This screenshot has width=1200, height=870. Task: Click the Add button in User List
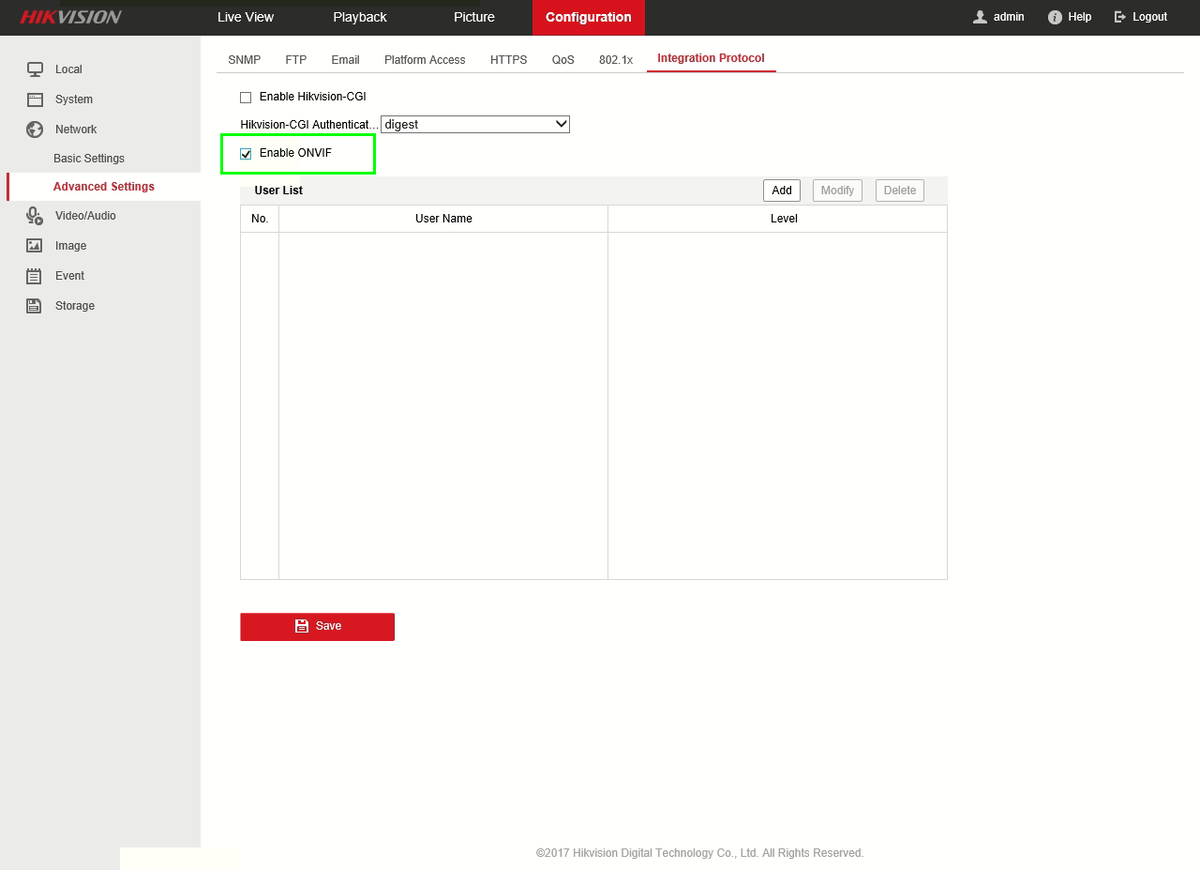781,190
